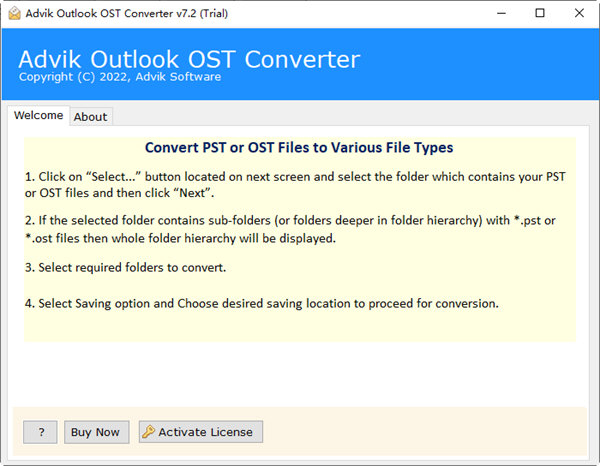
Task: Click the key icon on Activate License
Action: pyautogui.click(x=149, y=432)
